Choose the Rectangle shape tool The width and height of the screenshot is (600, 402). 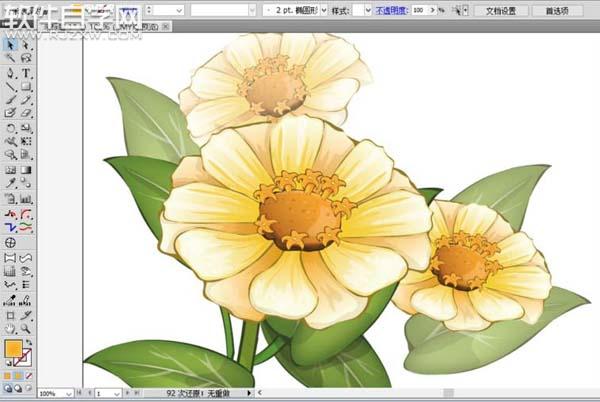[x=27, y=87]
